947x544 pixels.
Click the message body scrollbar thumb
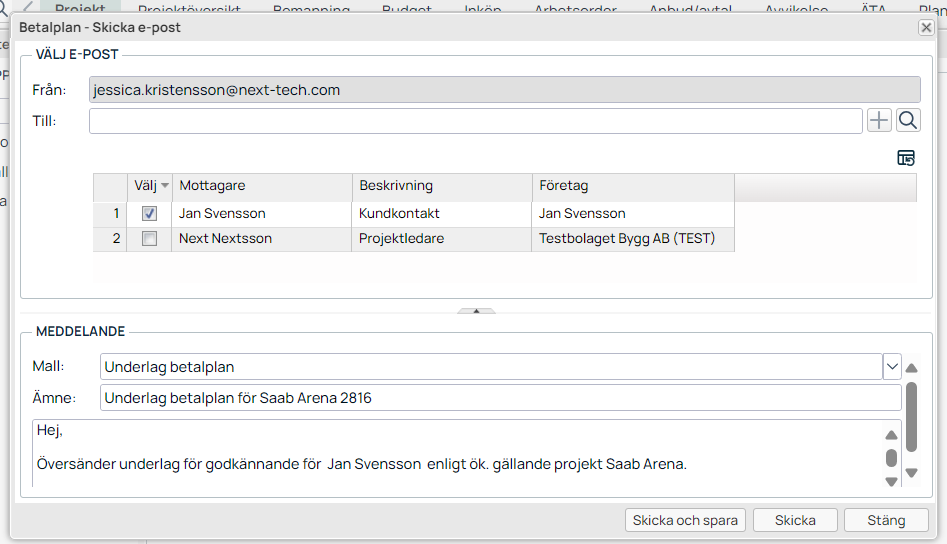tap(891, 458)
